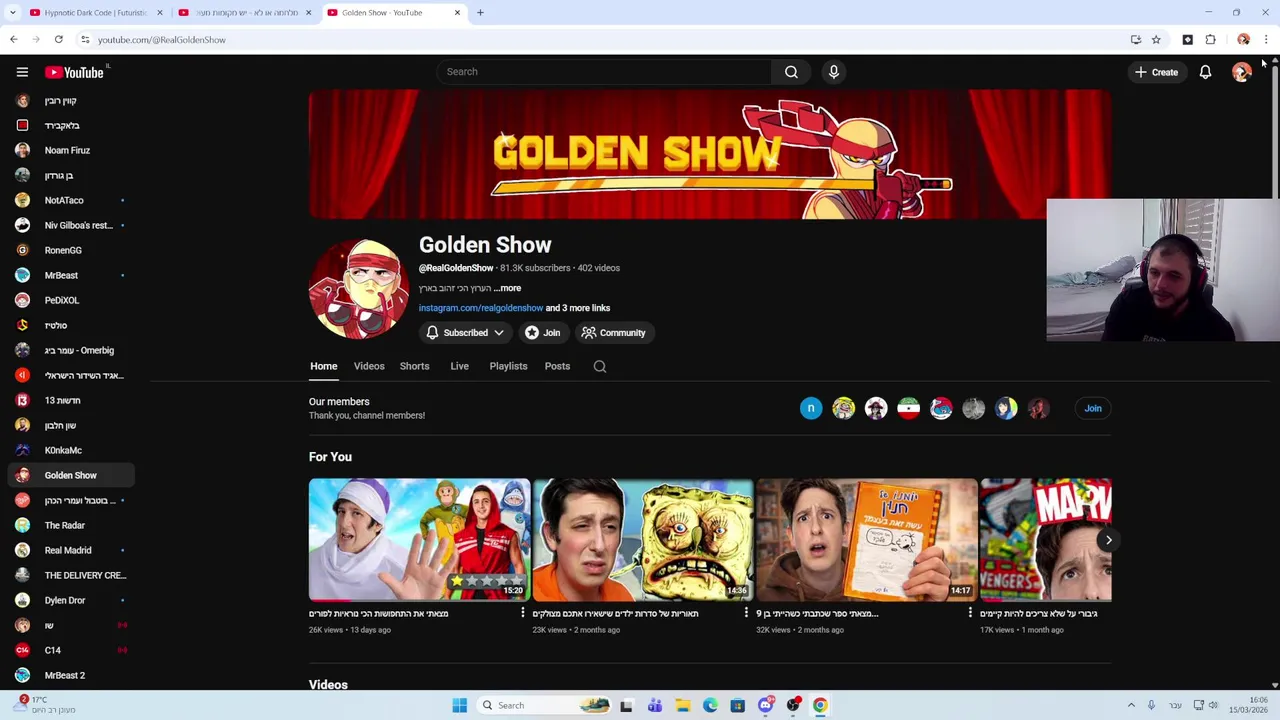Go to YouTube home via logo
This screenshot has height=720, width=1280.
point(75,72)
